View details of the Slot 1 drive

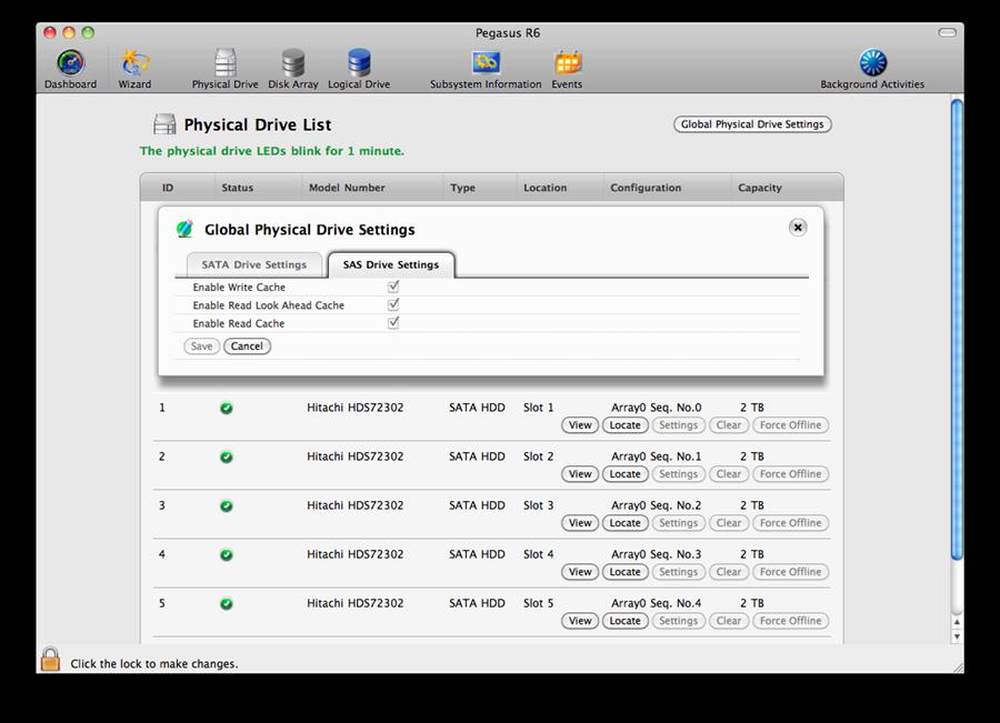point(580,425)
